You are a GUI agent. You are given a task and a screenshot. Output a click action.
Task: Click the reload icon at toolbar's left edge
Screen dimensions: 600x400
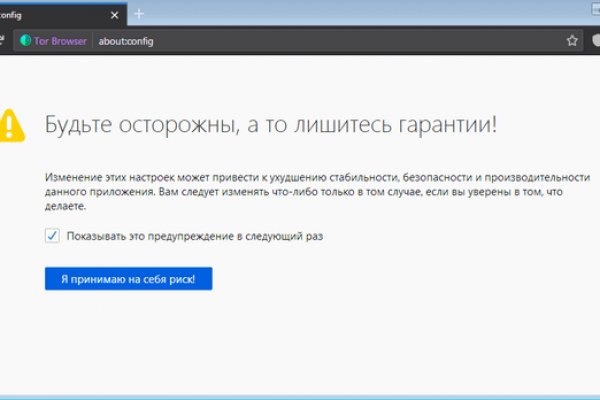pos(3,41)
